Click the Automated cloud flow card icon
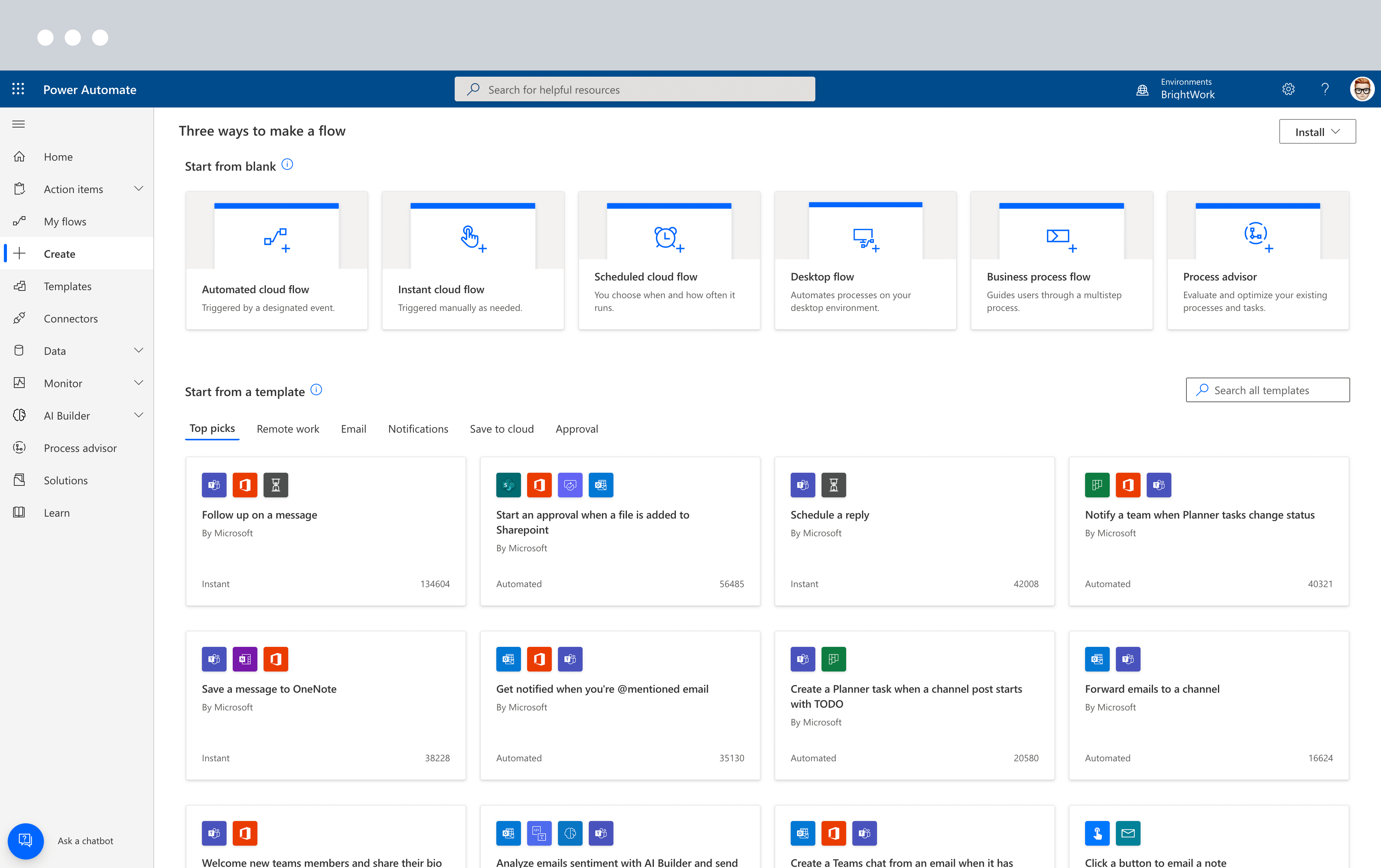 pos(277,240)
